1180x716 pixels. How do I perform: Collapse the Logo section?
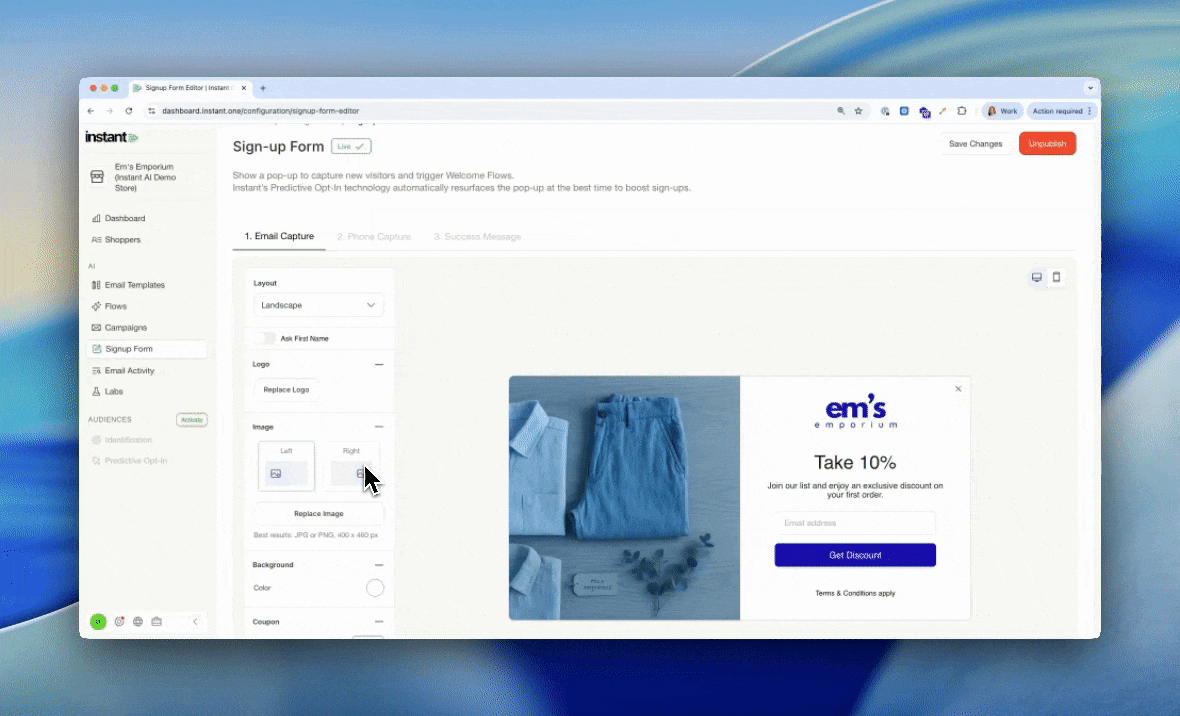tap(378, 365)
